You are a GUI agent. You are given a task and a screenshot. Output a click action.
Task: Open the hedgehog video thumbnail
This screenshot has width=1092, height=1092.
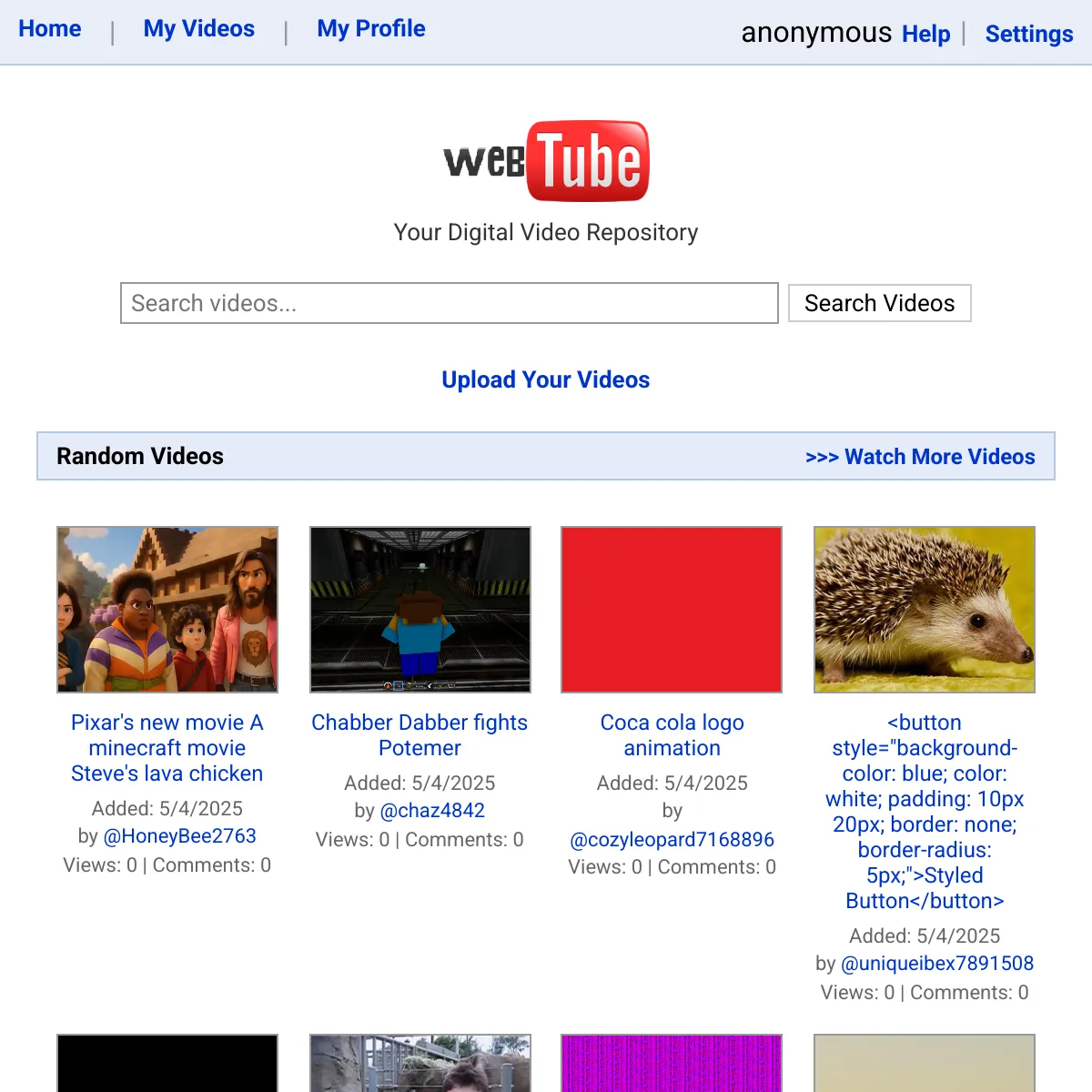925,610
